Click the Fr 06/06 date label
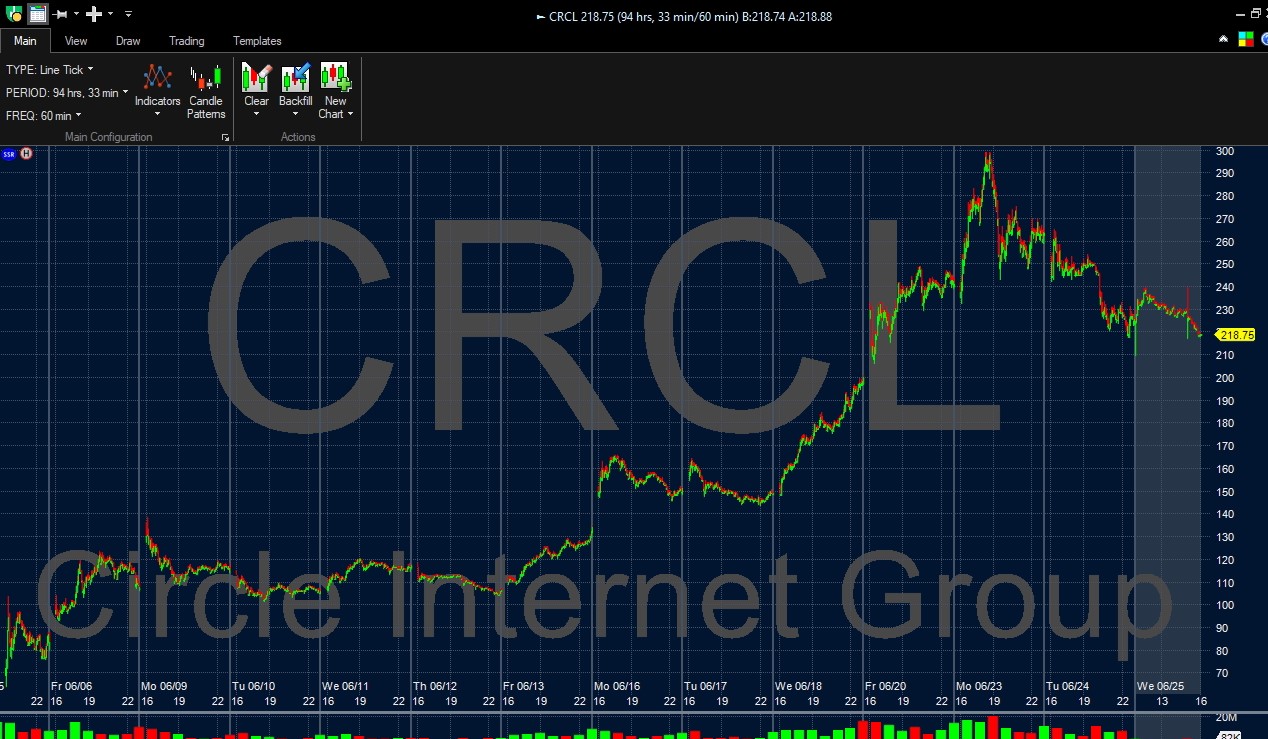 pos(71,686)
